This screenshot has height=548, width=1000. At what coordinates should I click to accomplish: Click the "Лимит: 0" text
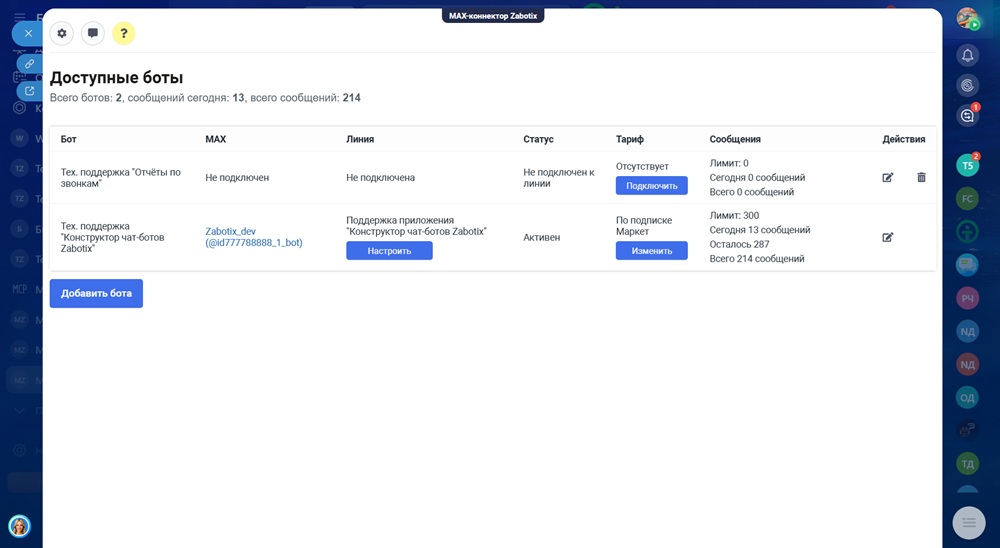pos(729,163)
